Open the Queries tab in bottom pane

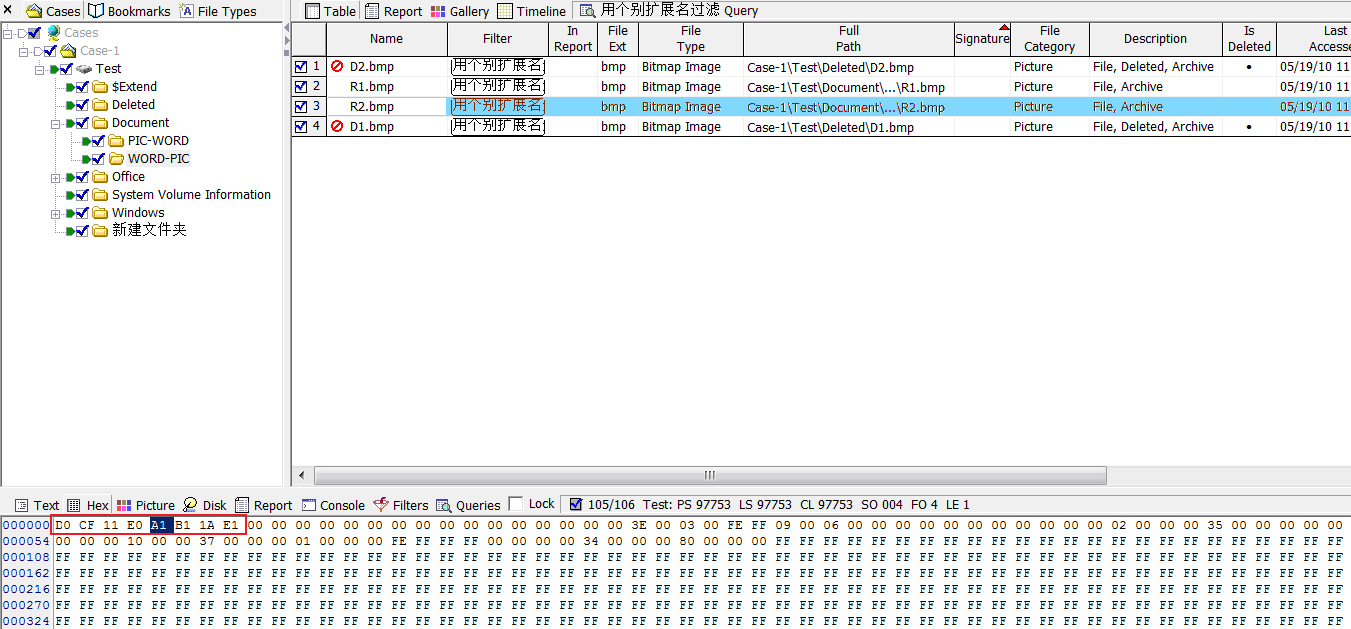(468, 505)
